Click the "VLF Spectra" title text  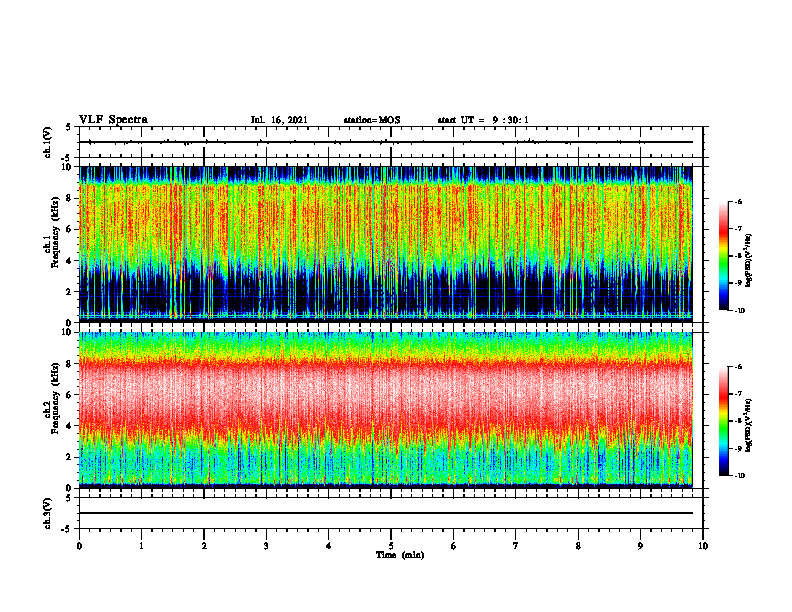click(113, 120)
